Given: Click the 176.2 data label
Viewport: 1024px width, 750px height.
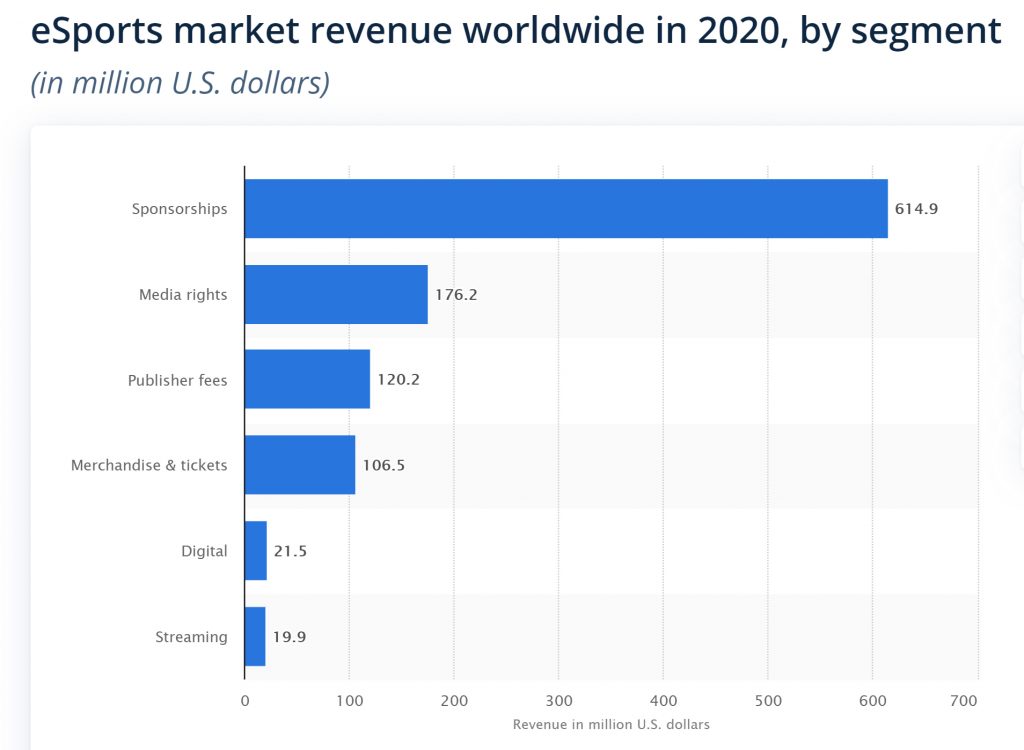Looking at the screenshot, I should coord(456,295).
